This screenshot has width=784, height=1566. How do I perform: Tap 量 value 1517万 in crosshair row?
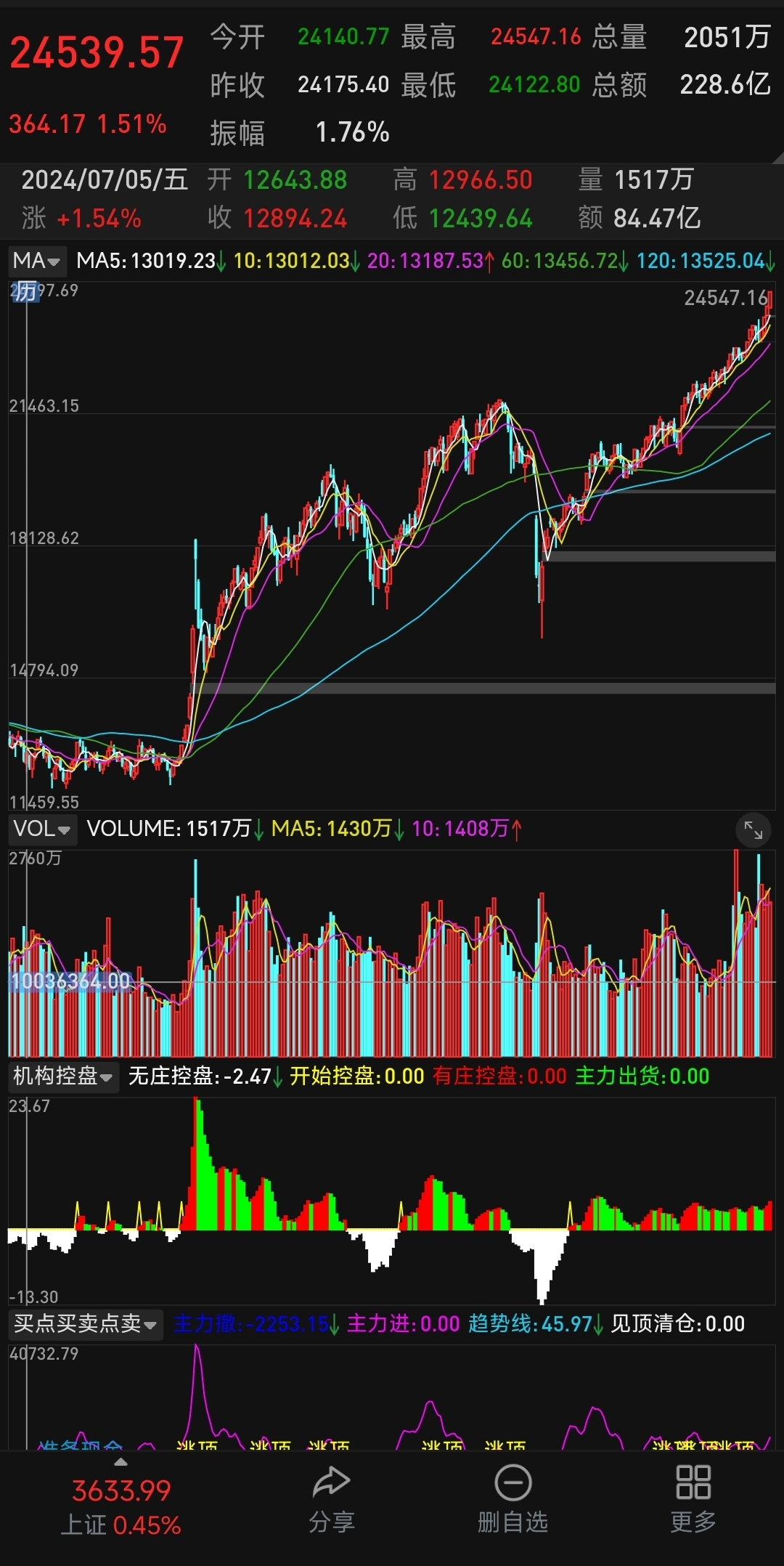[654, 180]
